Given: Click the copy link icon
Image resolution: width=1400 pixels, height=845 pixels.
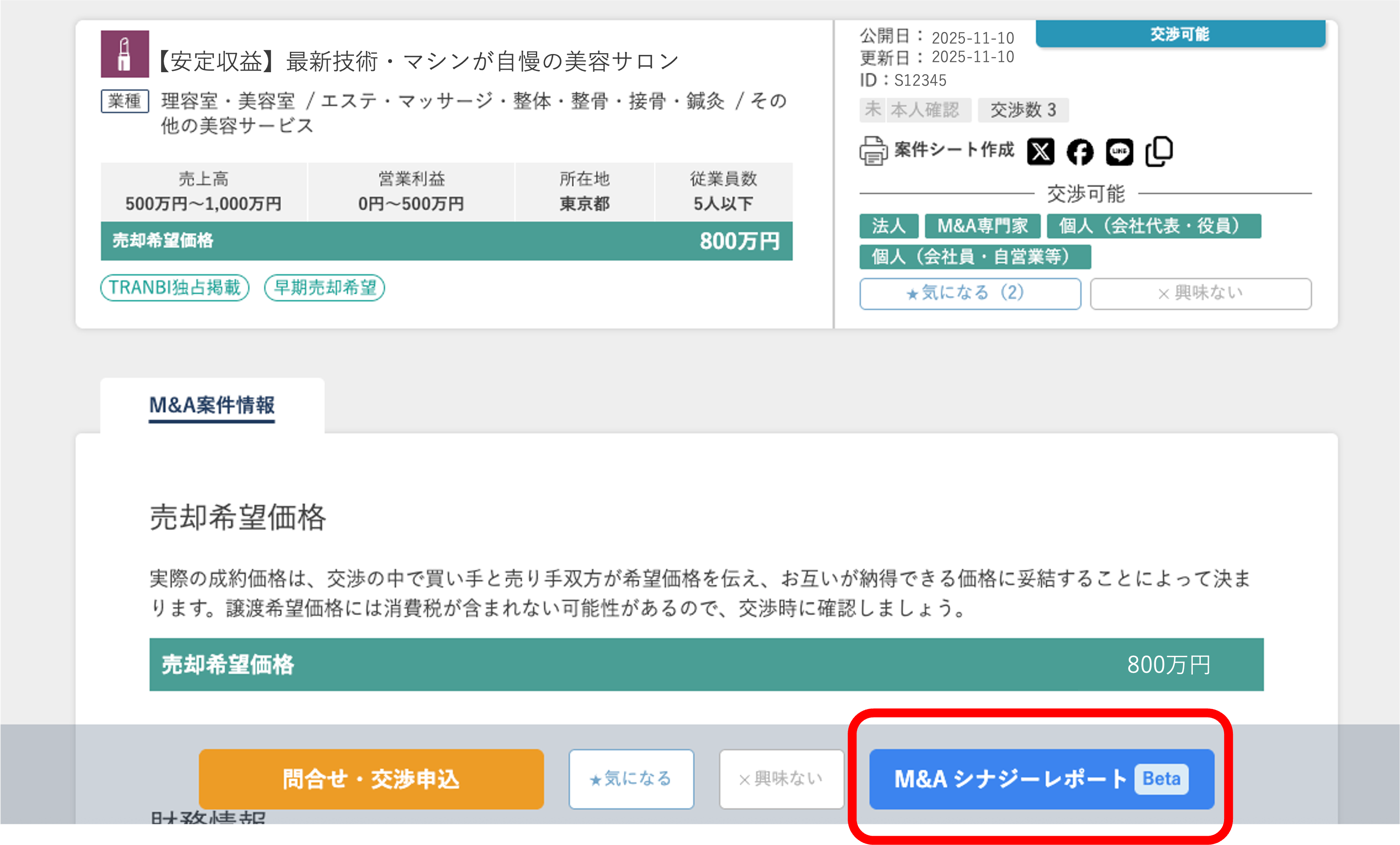Looking at the screenshot, I should (x=1159, y=152).
